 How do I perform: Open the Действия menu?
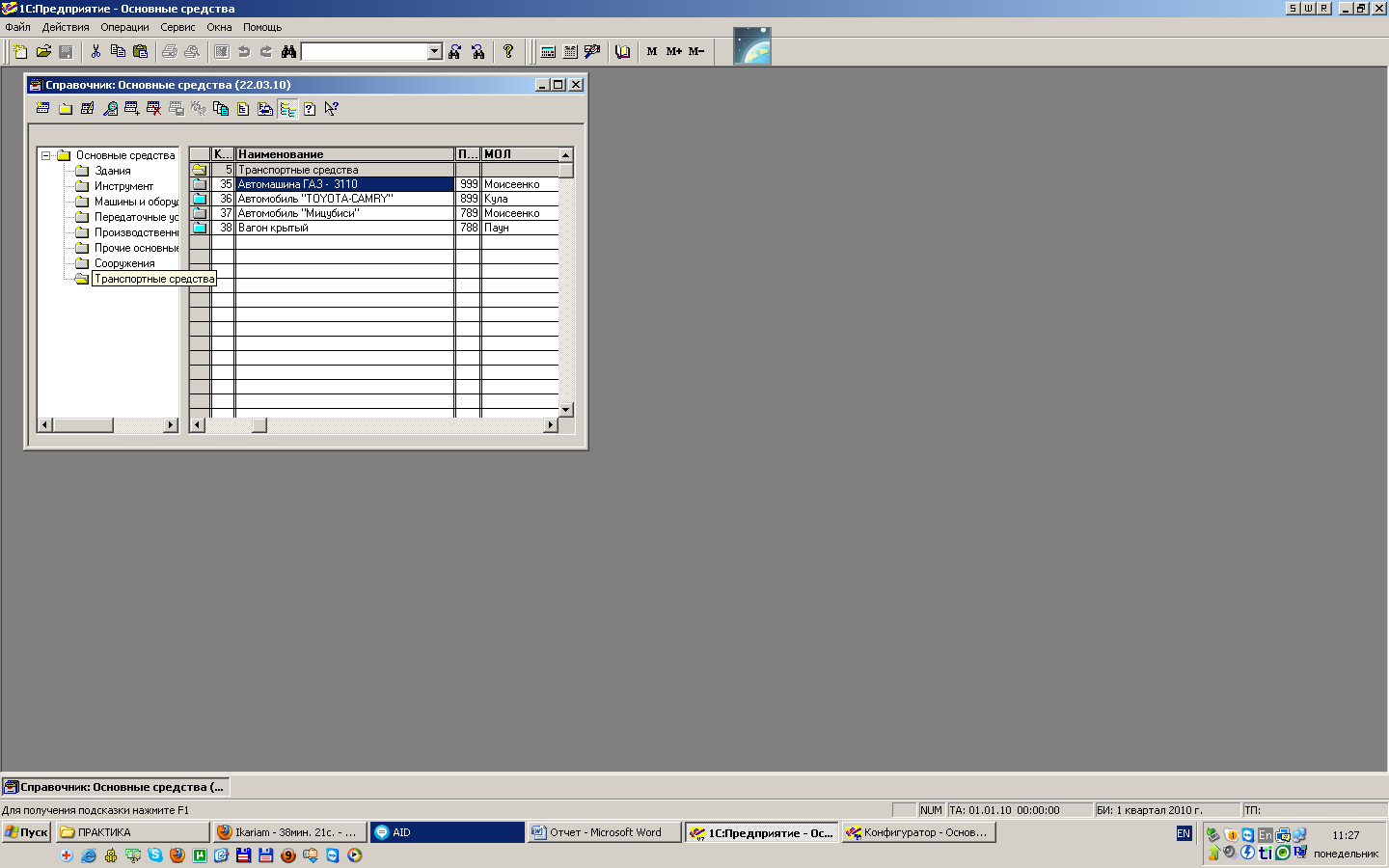(66, 27)
